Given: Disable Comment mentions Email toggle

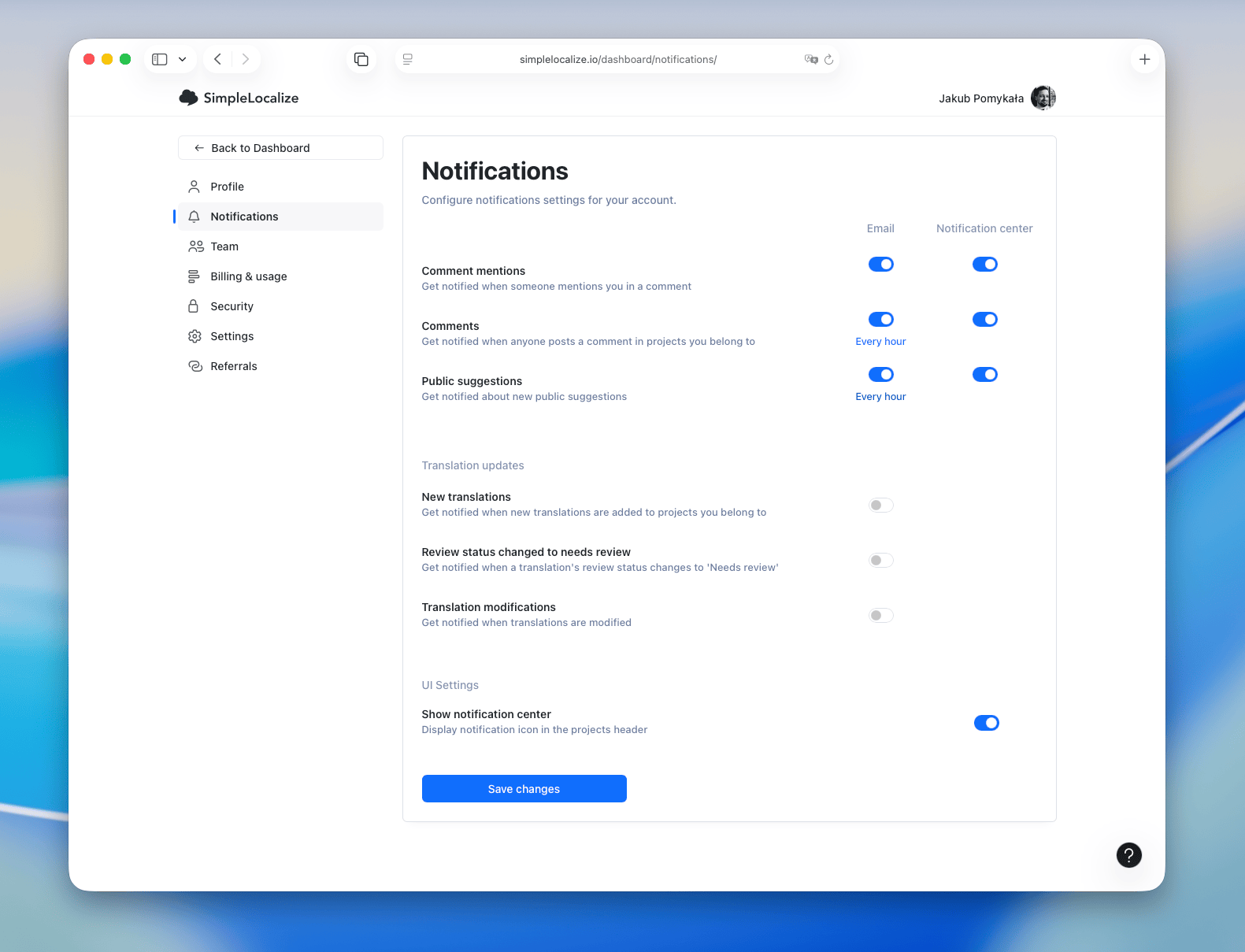Looking at the screenshot, I should click(881, 265).
